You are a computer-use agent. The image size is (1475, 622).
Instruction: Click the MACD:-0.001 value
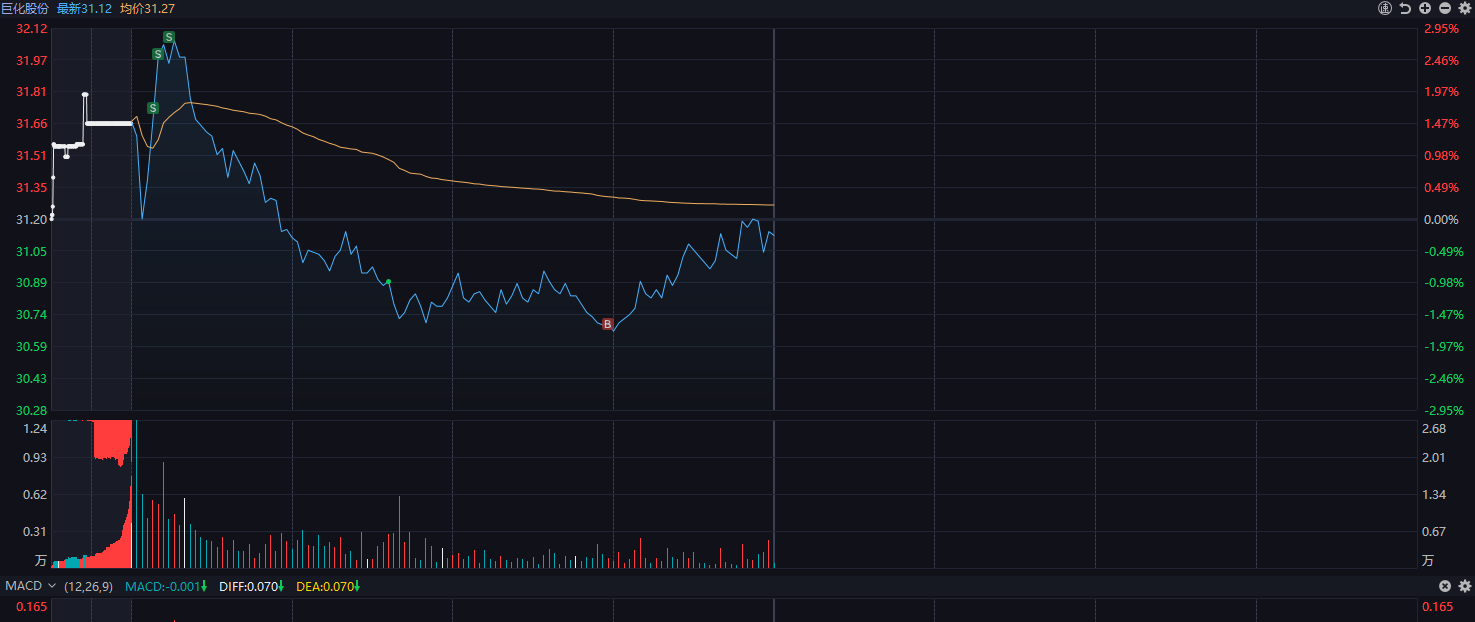click(x=165, y=586)
